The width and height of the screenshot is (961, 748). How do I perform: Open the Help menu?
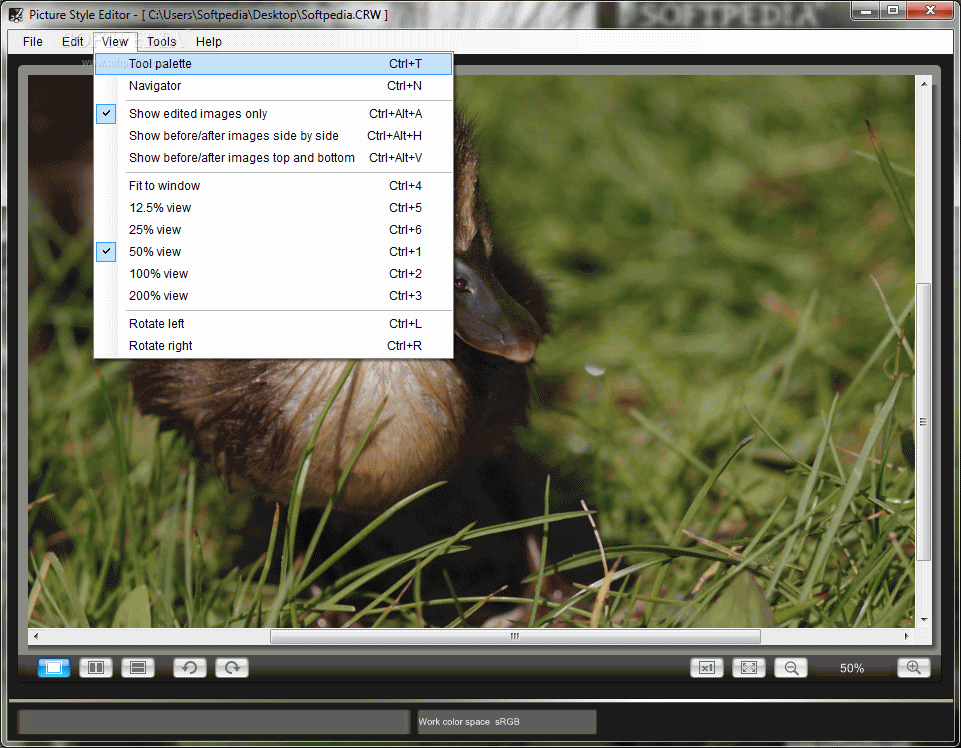(208, 42)
